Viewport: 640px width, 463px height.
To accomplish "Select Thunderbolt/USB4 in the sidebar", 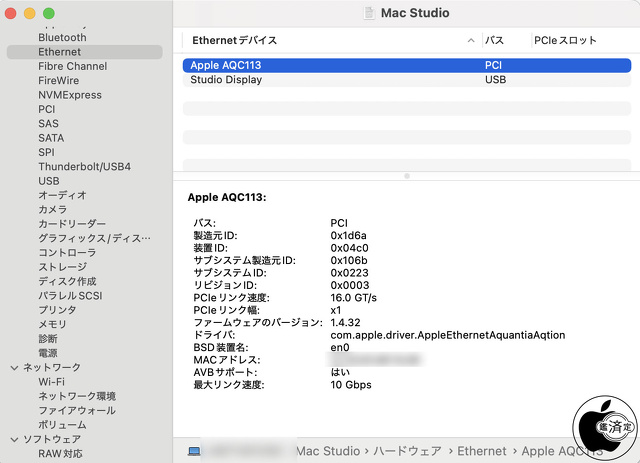I will tap(84, 166).
